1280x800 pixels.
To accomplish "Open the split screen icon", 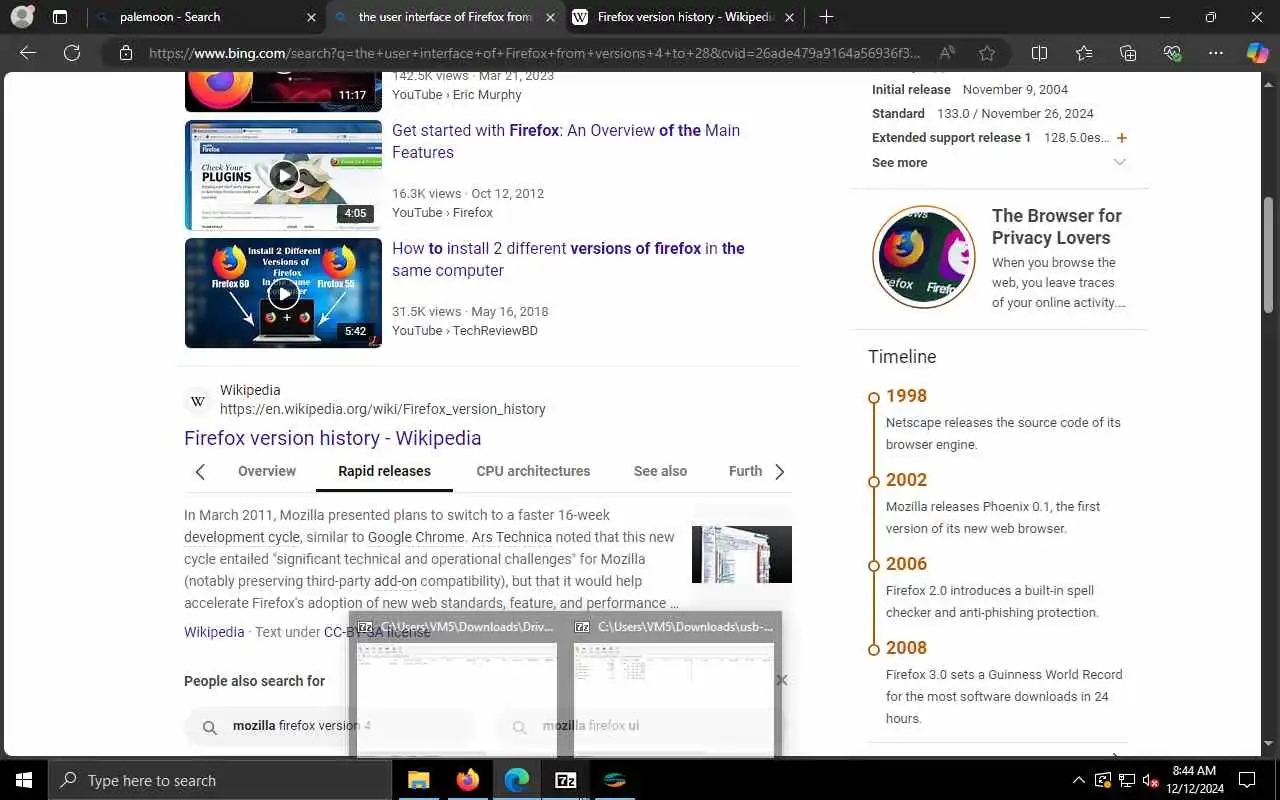I will pyautogui.click(x=1039, y=53).
